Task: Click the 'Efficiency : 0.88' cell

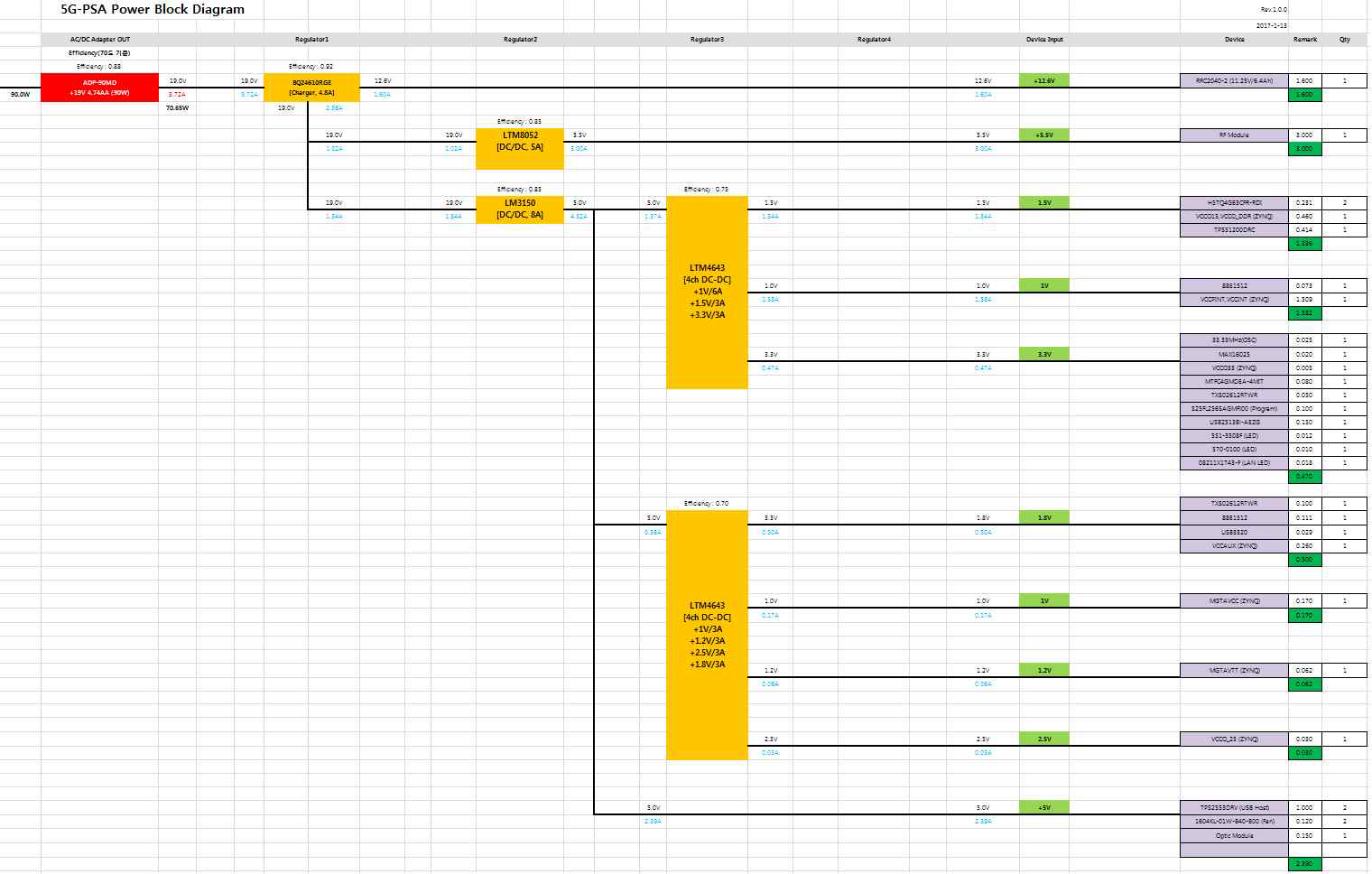Action: 100,67
